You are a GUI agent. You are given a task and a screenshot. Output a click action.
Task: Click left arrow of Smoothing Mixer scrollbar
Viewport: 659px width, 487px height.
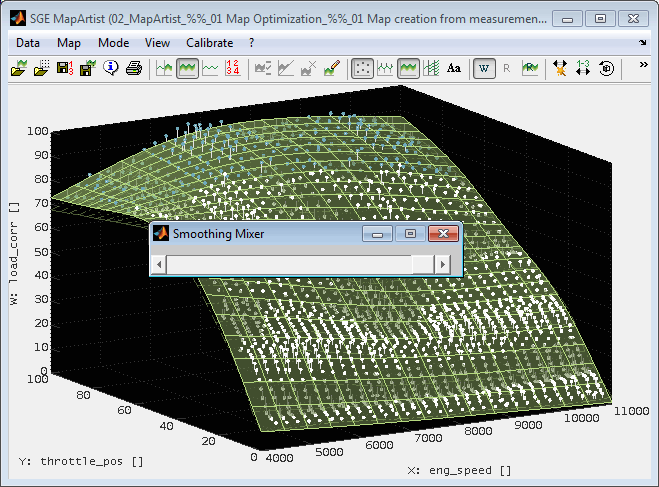click(158, 263)
